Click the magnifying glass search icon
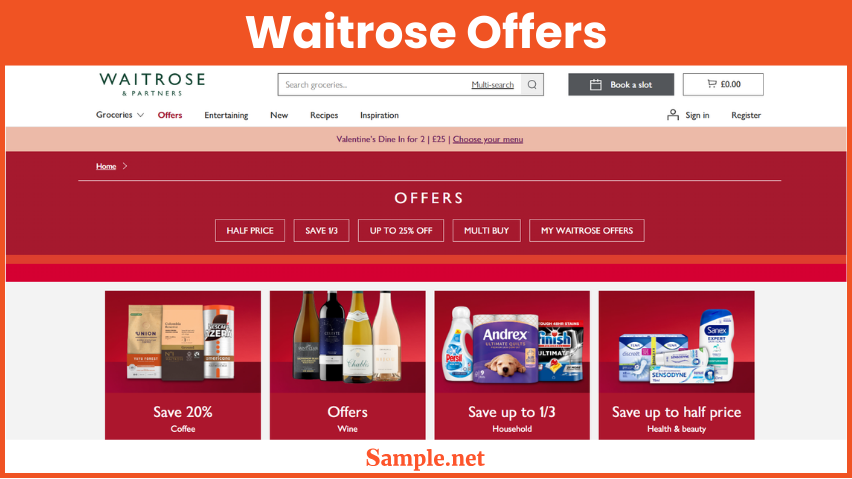Screen dimensions: 852x479 (532, 85)
